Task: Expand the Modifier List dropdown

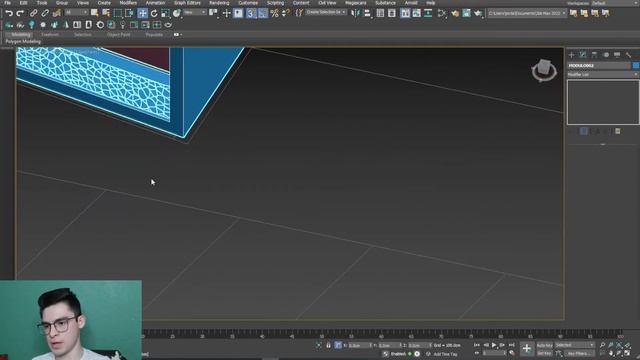Action: [603, 75]
